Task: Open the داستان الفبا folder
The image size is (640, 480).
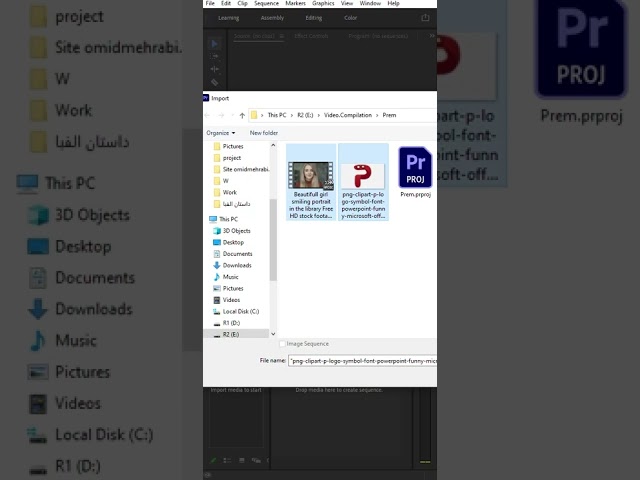Action: click(232, 204)
